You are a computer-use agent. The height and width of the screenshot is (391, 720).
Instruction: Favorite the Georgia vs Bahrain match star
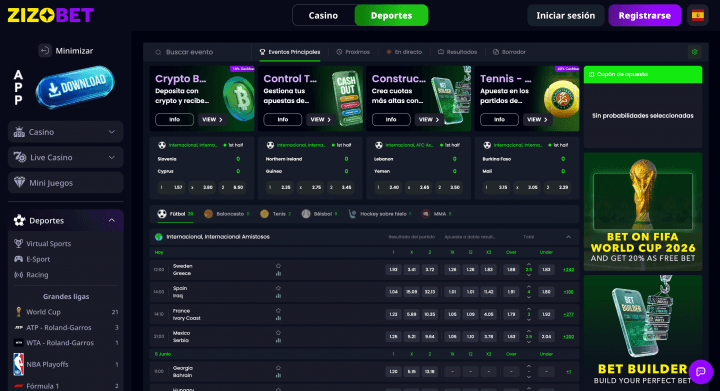coord(278,368)
